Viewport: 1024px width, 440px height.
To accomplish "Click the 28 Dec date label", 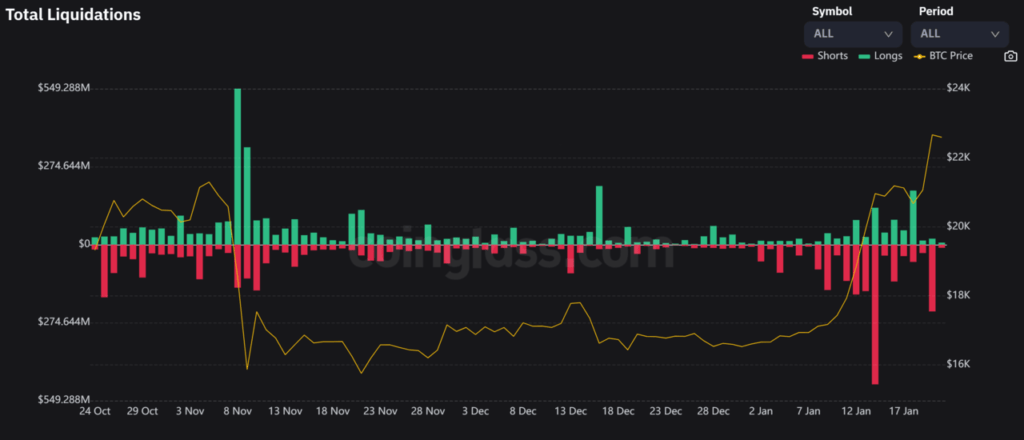I will (x=714, y=411).
